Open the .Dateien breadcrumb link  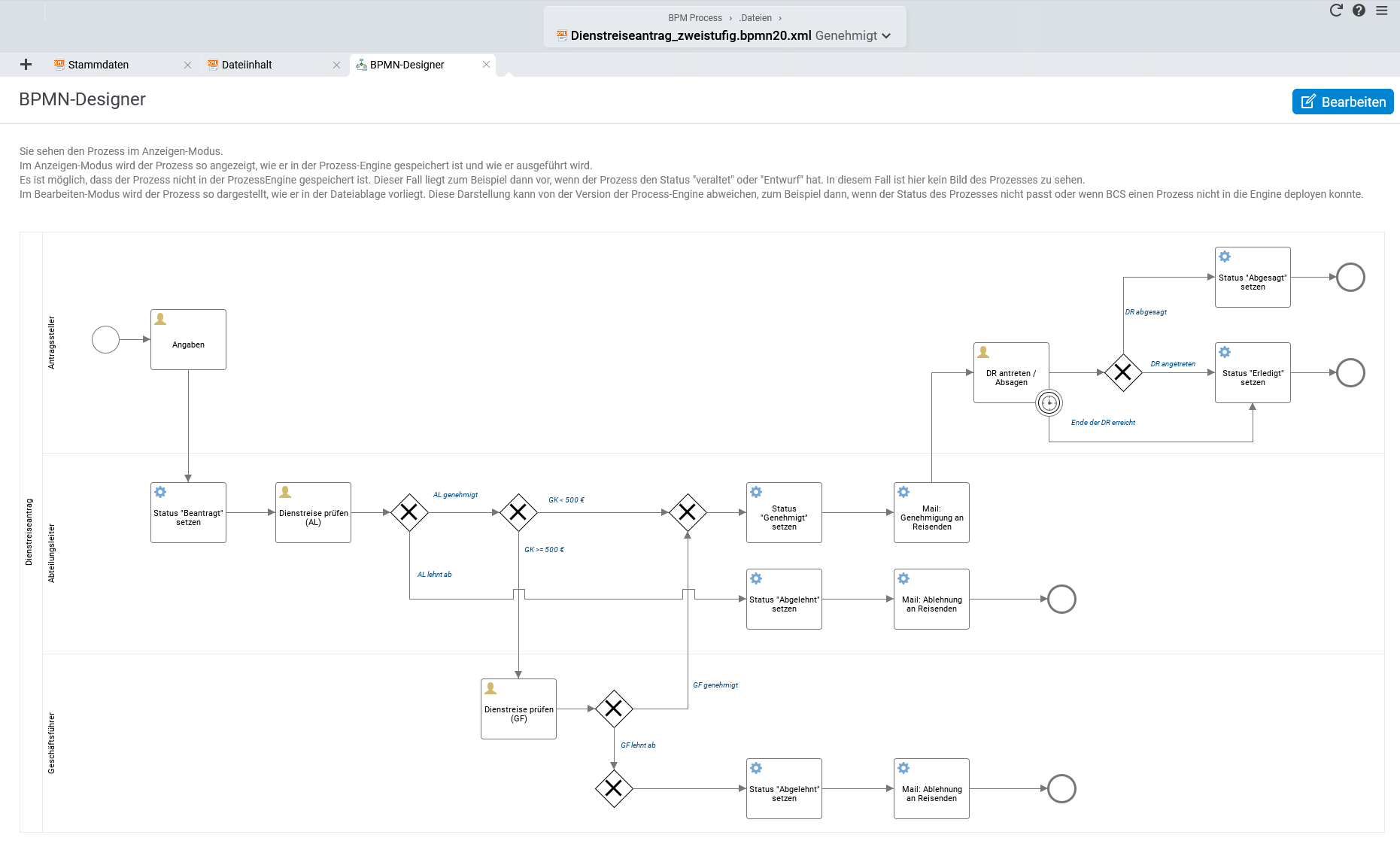coord(755,18)
